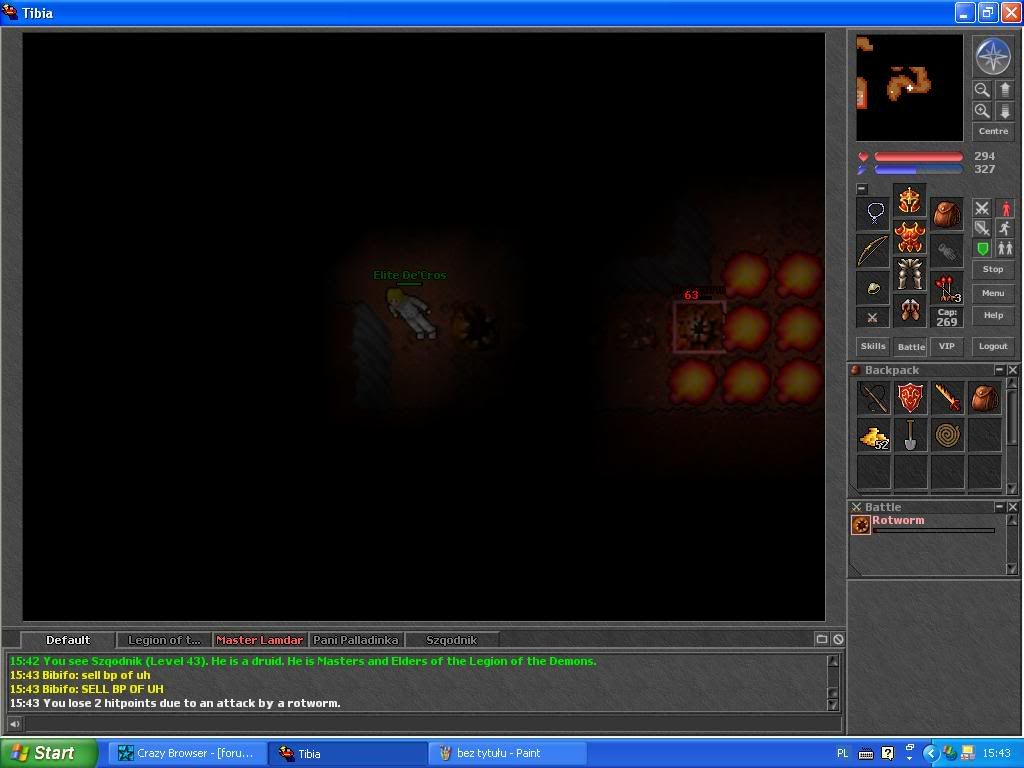Screen dimensions: 1024x768
Task: Zoom in the minimap
Action: pos(982,110)
